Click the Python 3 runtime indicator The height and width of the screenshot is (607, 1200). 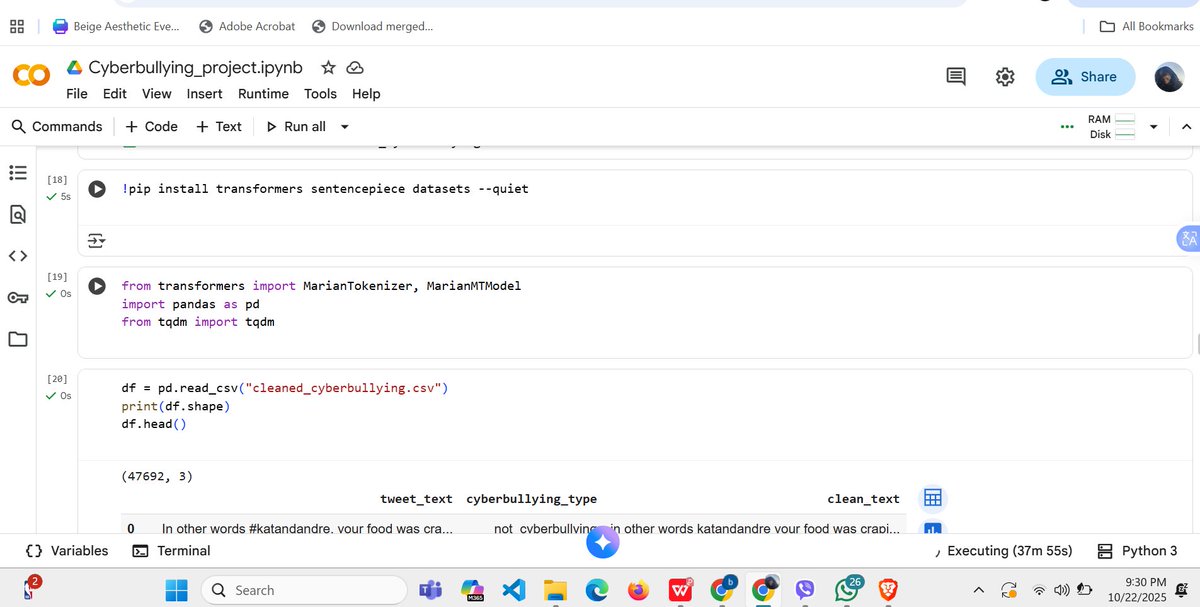tap(1137, 551)
